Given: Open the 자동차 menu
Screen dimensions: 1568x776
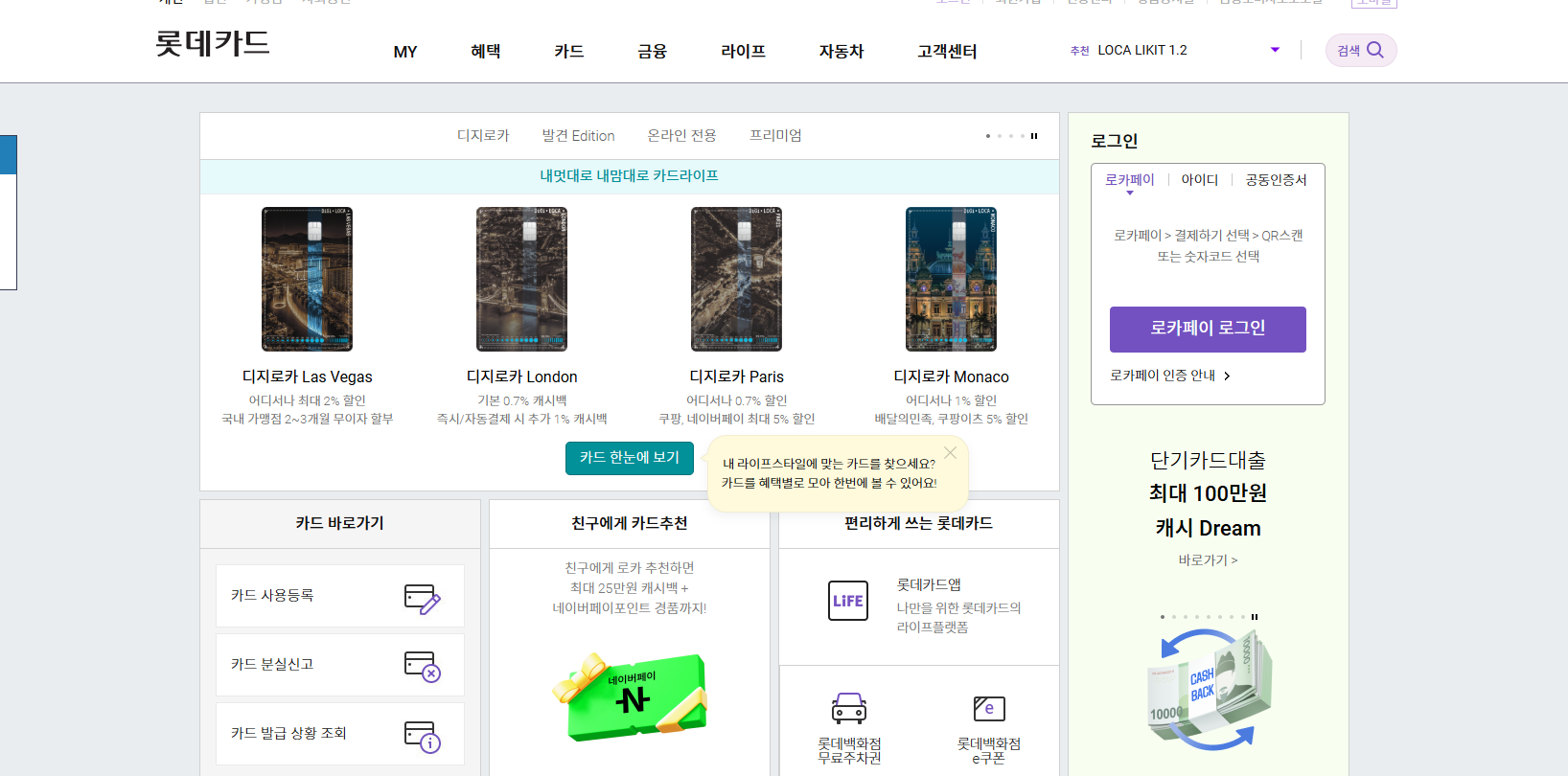Looking at the screenshot, I should 842,52.
